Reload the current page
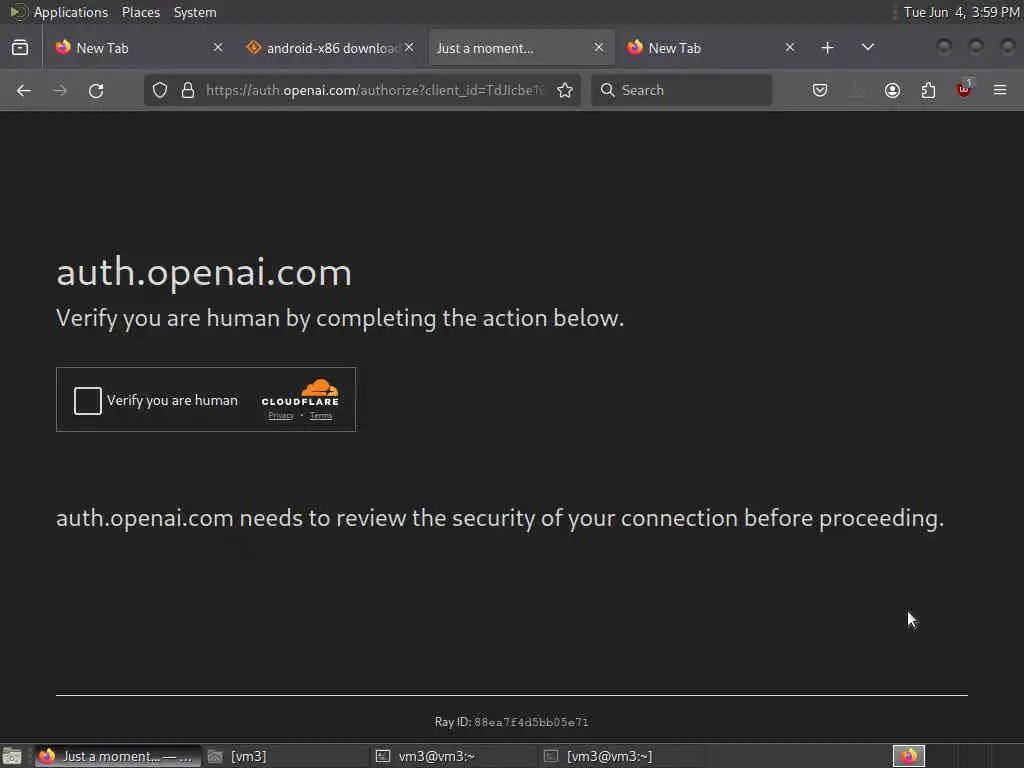 (96, 90)
